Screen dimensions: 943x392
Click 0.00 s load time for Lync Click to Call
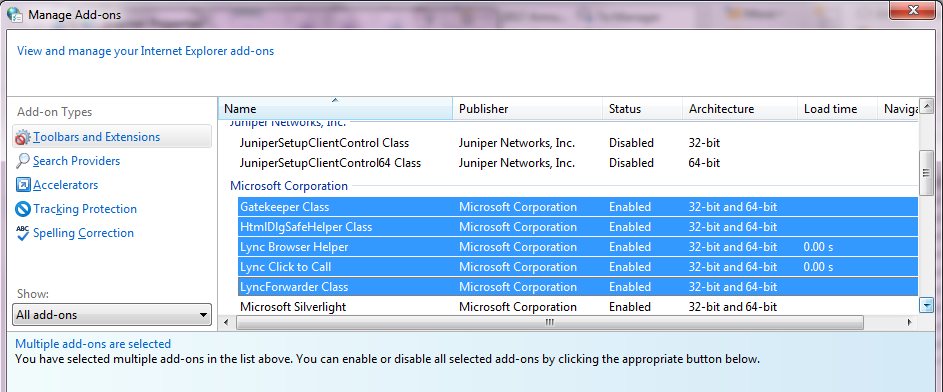[818, 267]
